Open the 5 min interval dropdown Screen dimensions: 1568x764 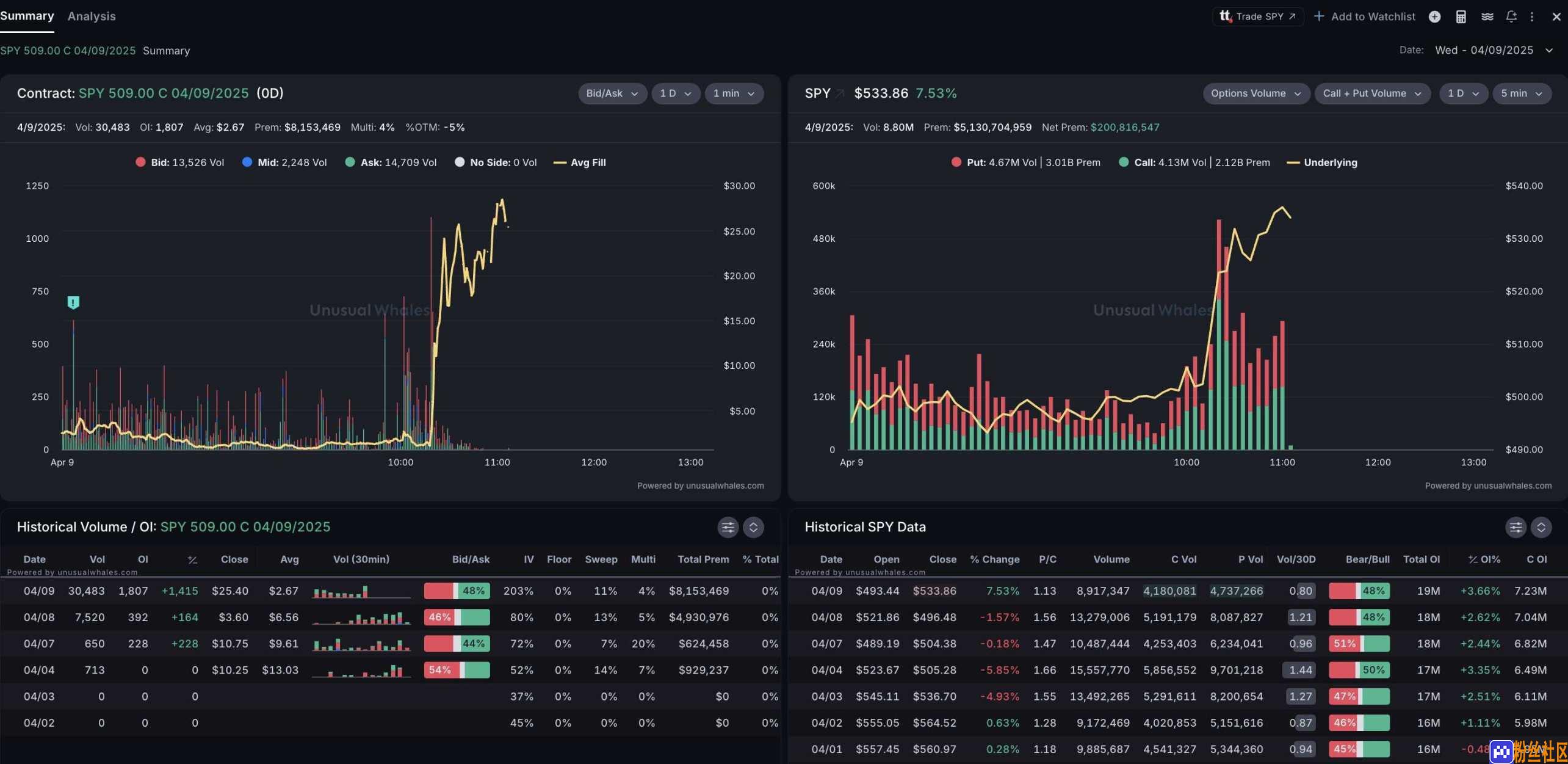click(1522, 93)
